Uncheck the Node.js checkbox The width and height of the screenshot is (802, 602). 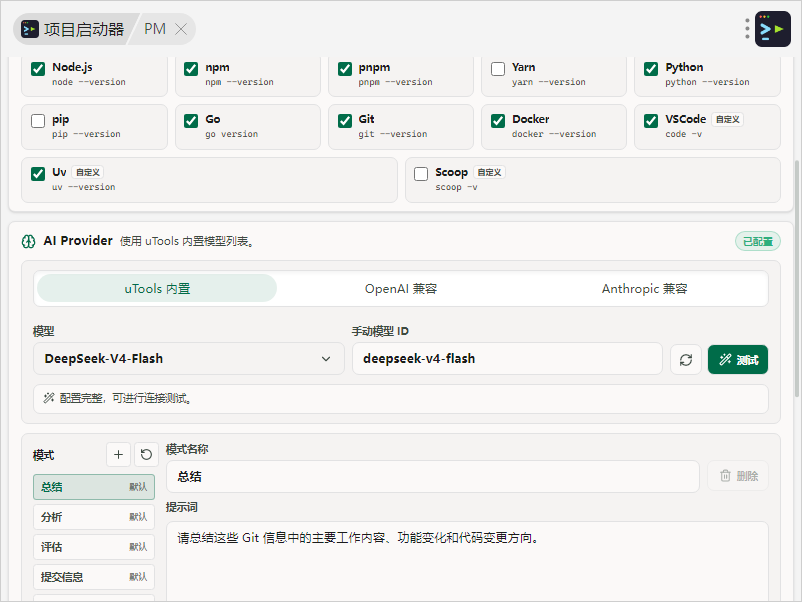pyautogui.click(x=38, y=69)
